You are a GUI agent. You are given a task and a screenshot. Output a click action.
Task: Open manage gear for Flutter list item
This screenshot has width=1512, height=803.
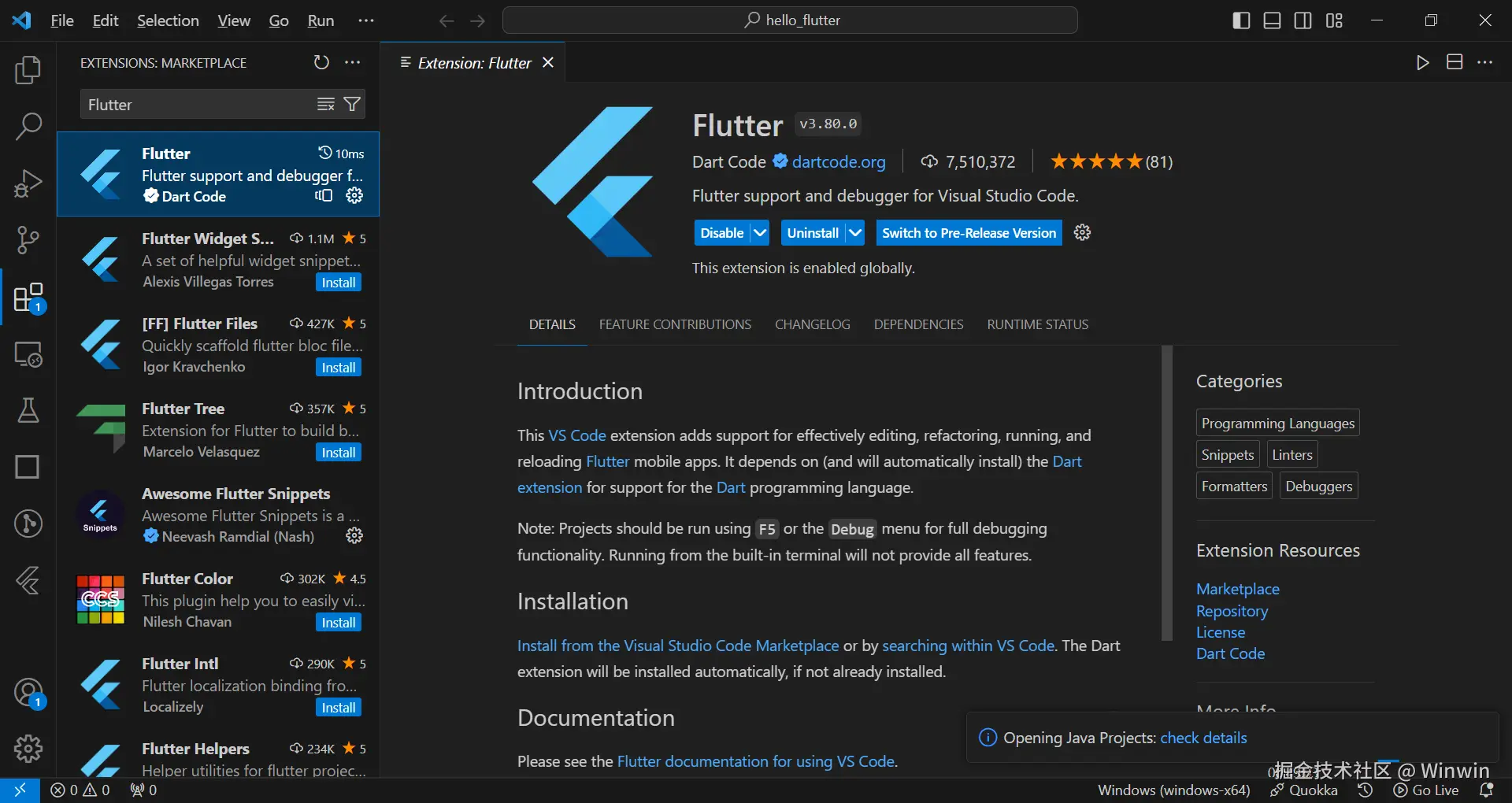354,195
